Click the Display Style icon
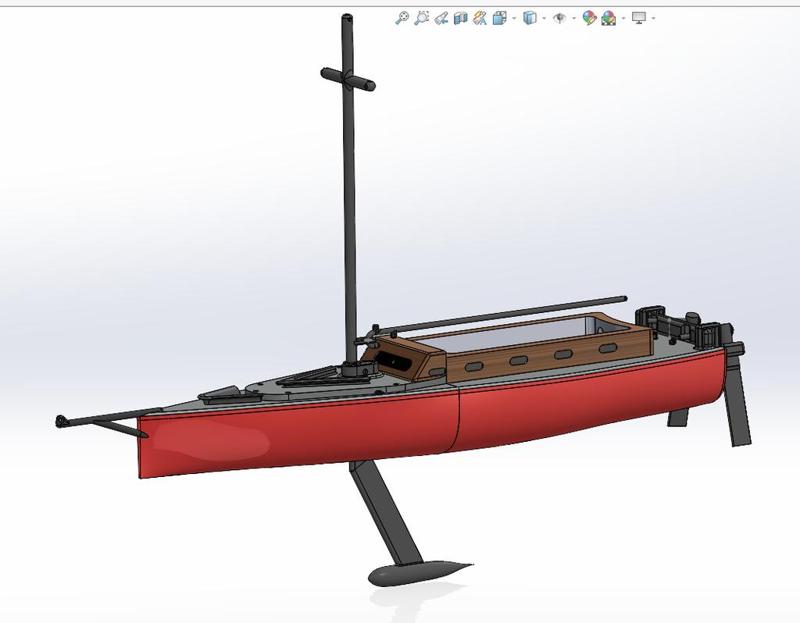Viewport: 800px width, 623px height. pos(530,16)
